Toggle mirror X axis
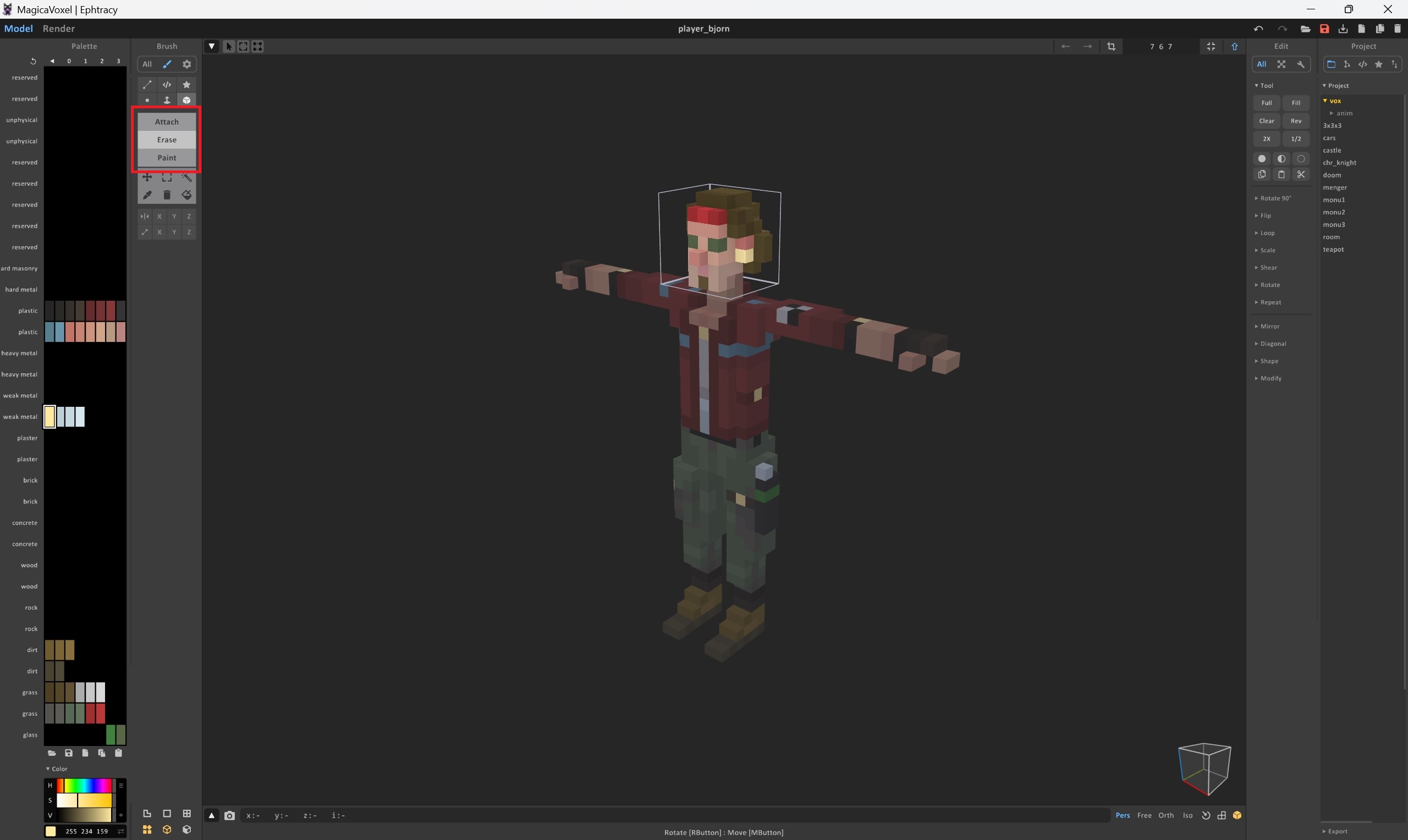This screenshot has height=840, width=1408. [x=159, y=216]
